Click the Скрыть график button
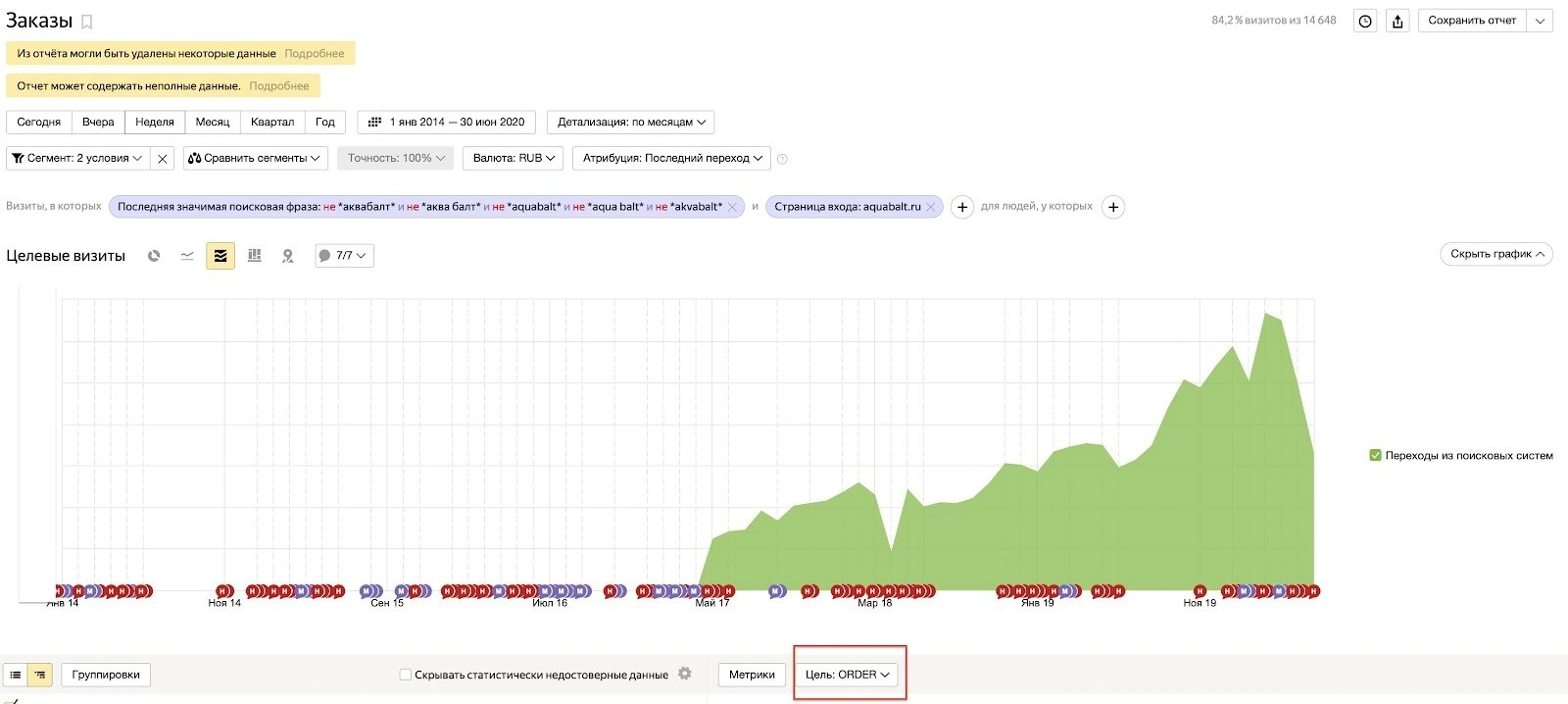This screenshot has width=1568, height=704. (x=1496, y=254)
